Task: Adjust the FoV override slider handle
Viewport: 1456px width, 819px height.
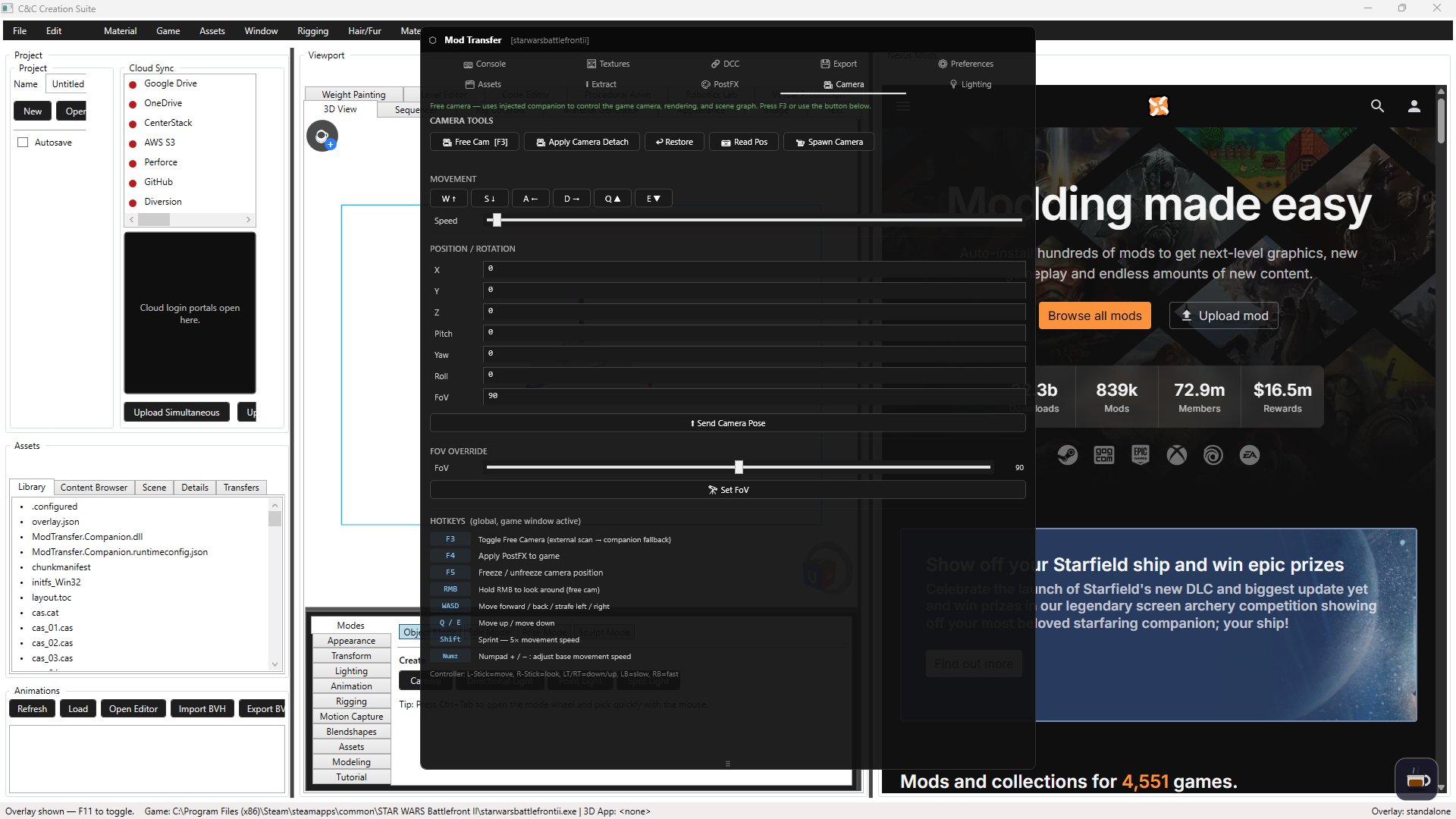Action: [x=739, y=467]
